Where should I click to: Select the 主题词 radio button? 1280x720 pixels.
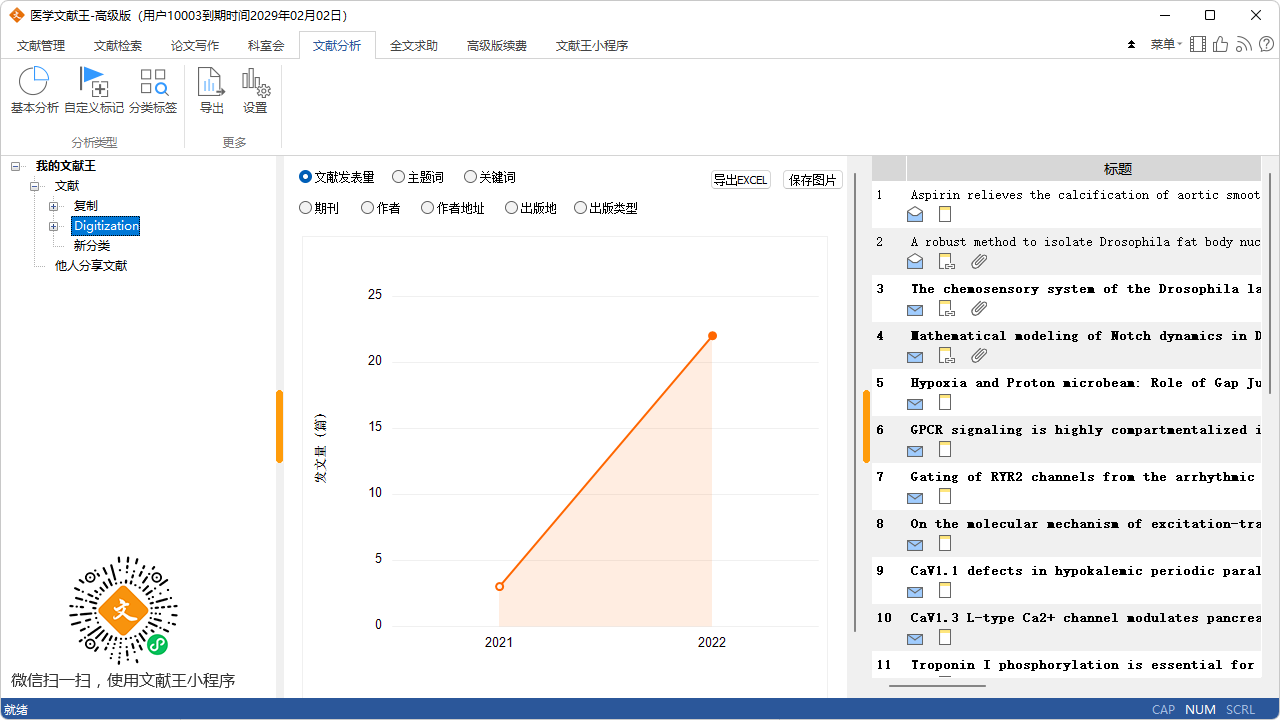(x=398, y=177)
